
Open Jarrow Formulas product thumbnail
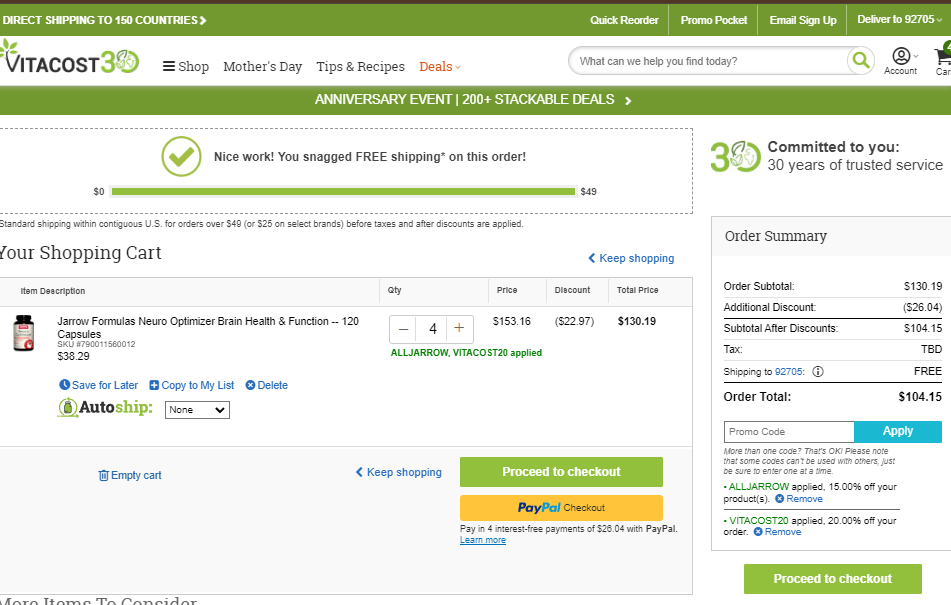[x=24, y=333]
